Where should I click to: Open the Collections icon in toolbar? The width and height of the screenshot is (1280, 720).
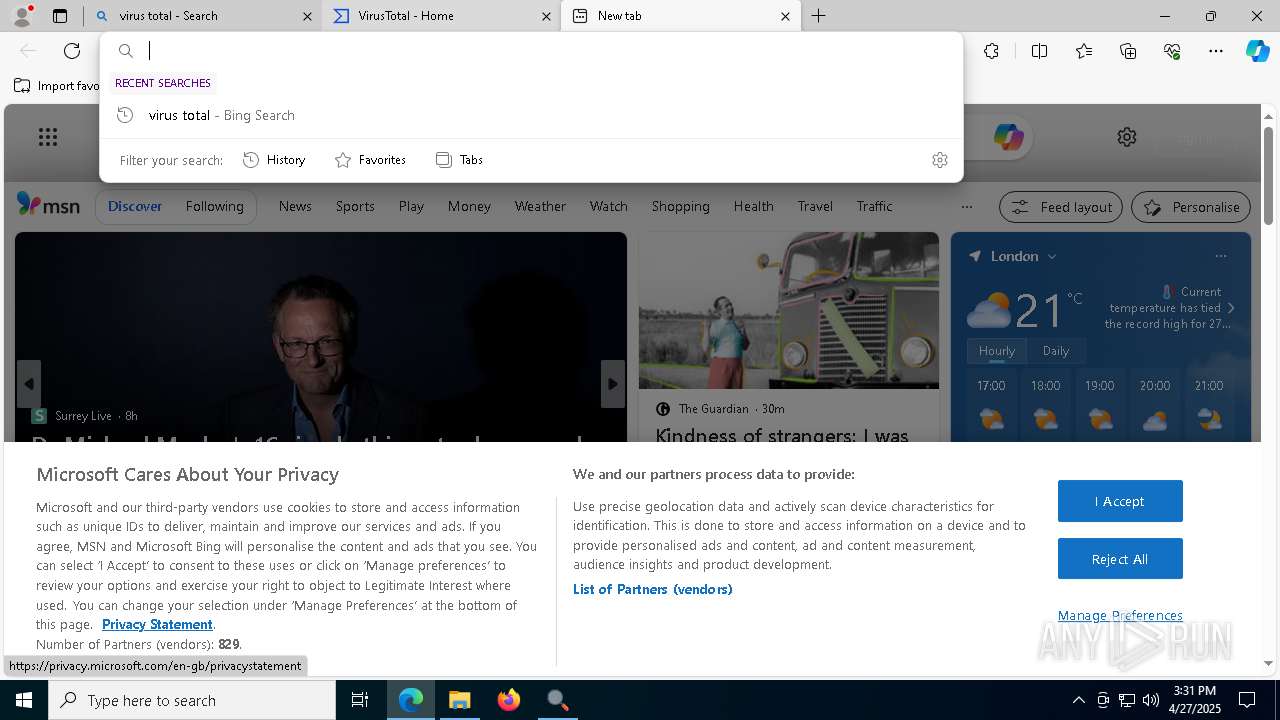1128,51
